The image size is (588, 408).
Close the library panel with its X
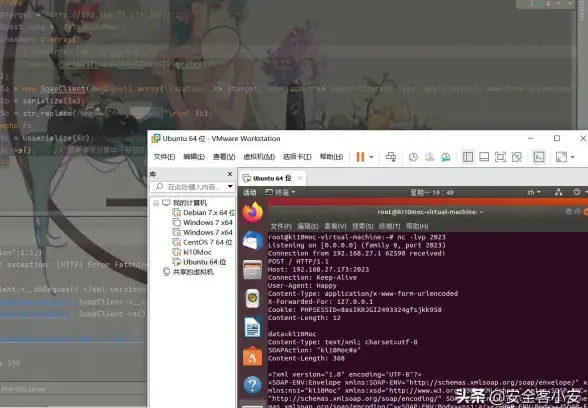pos(230,174)
